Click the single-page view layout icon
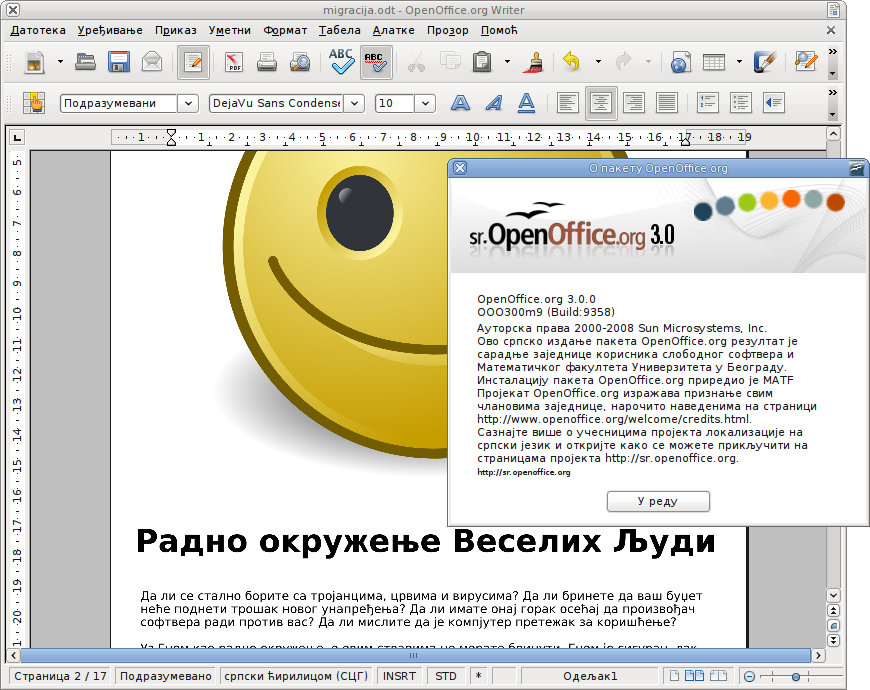 click(674, 676)
